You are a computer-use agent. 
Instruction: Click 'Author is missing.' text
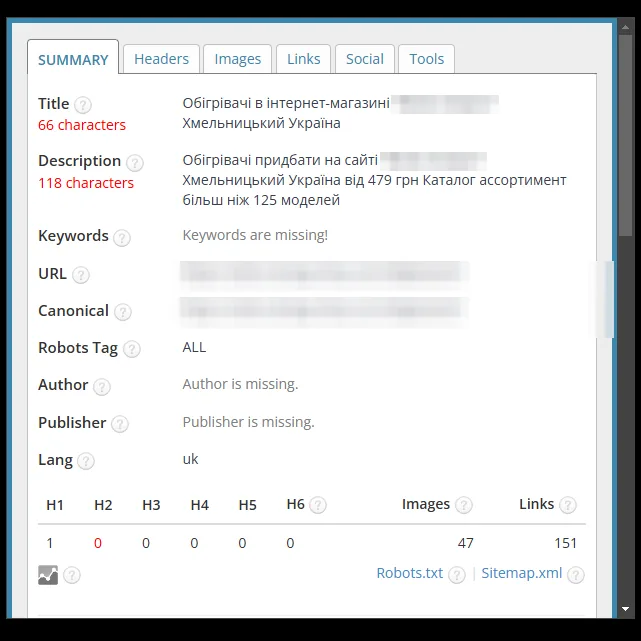coord(240,384)
